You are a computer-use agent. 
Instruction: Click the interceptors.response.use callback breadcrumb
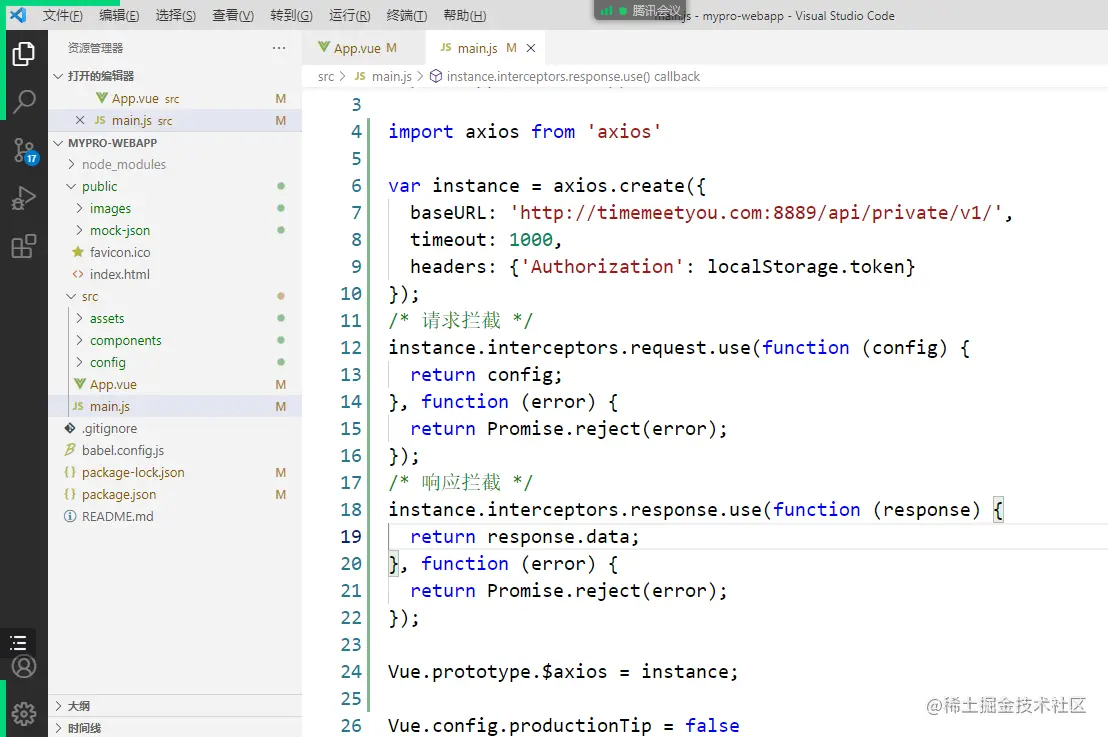[x=565, y=76]
